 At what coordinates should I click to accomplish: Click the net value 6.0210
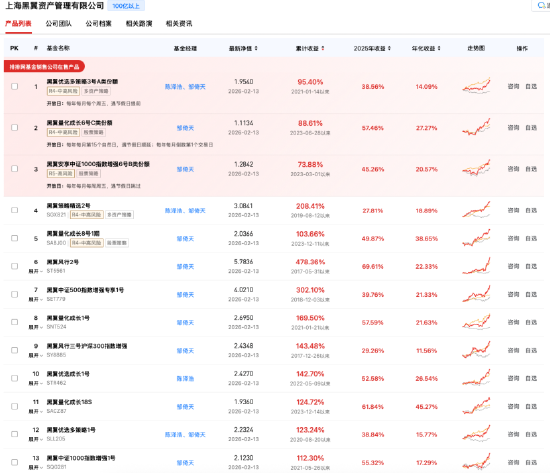[243, 289]
